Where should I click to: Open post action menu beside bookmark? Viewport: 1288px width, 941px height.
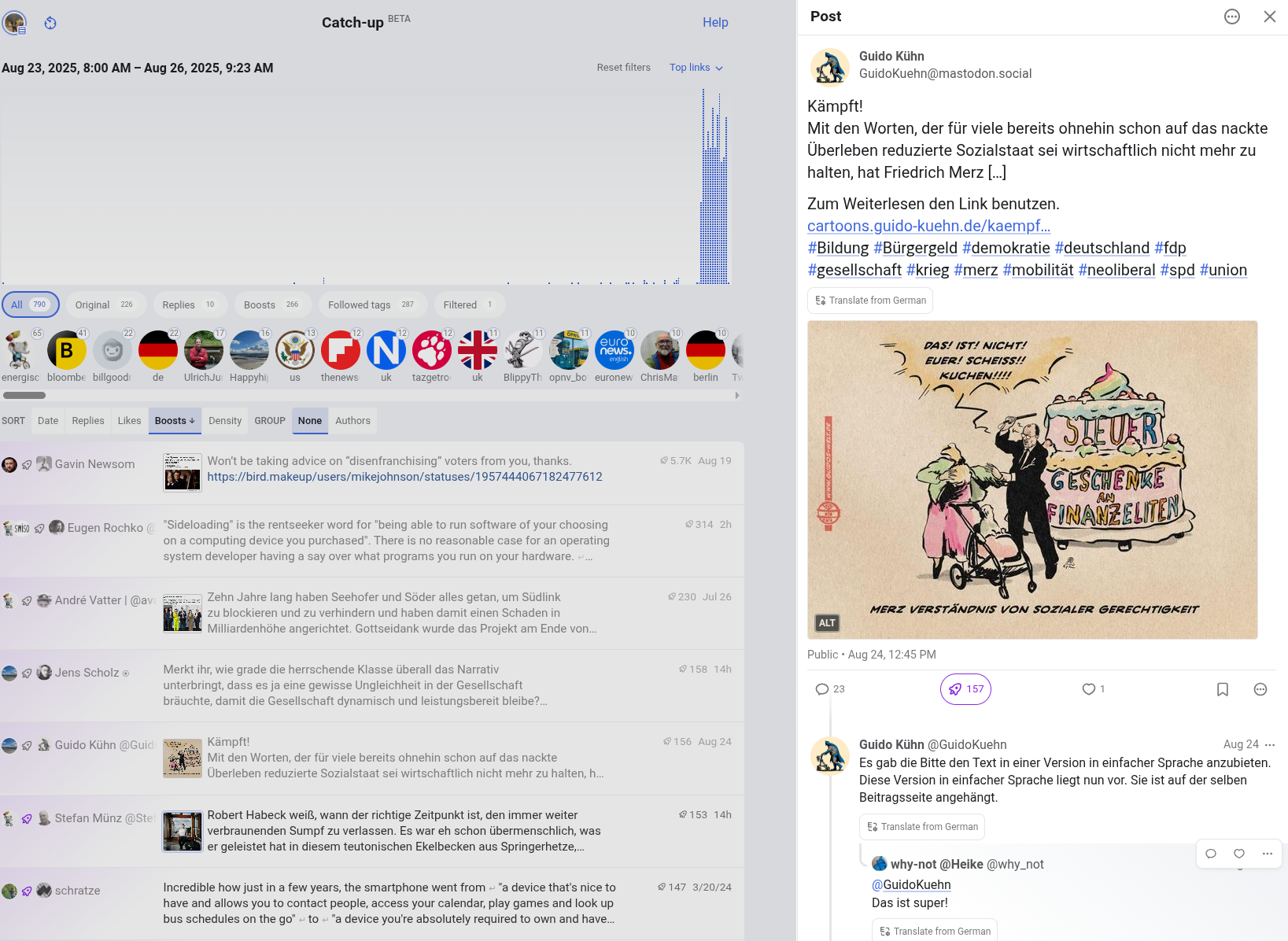tap(1260, 689)
